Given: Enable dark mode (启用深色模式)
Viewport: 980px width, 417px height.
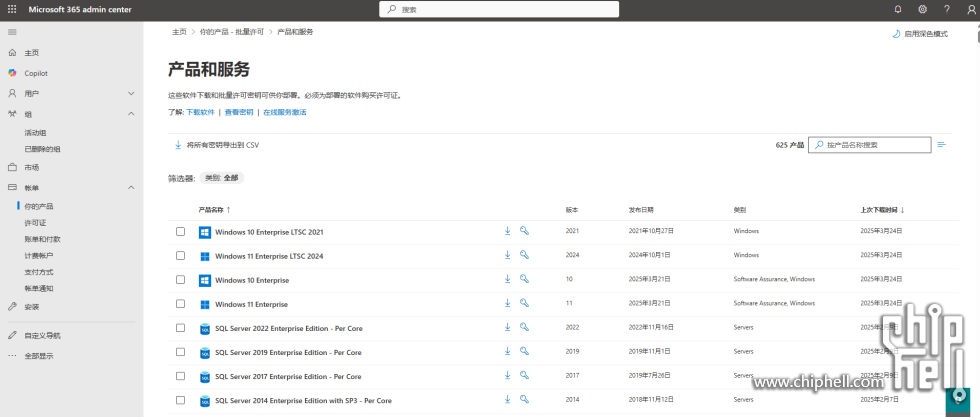Looking at the screenshot, I should (920, 34).
